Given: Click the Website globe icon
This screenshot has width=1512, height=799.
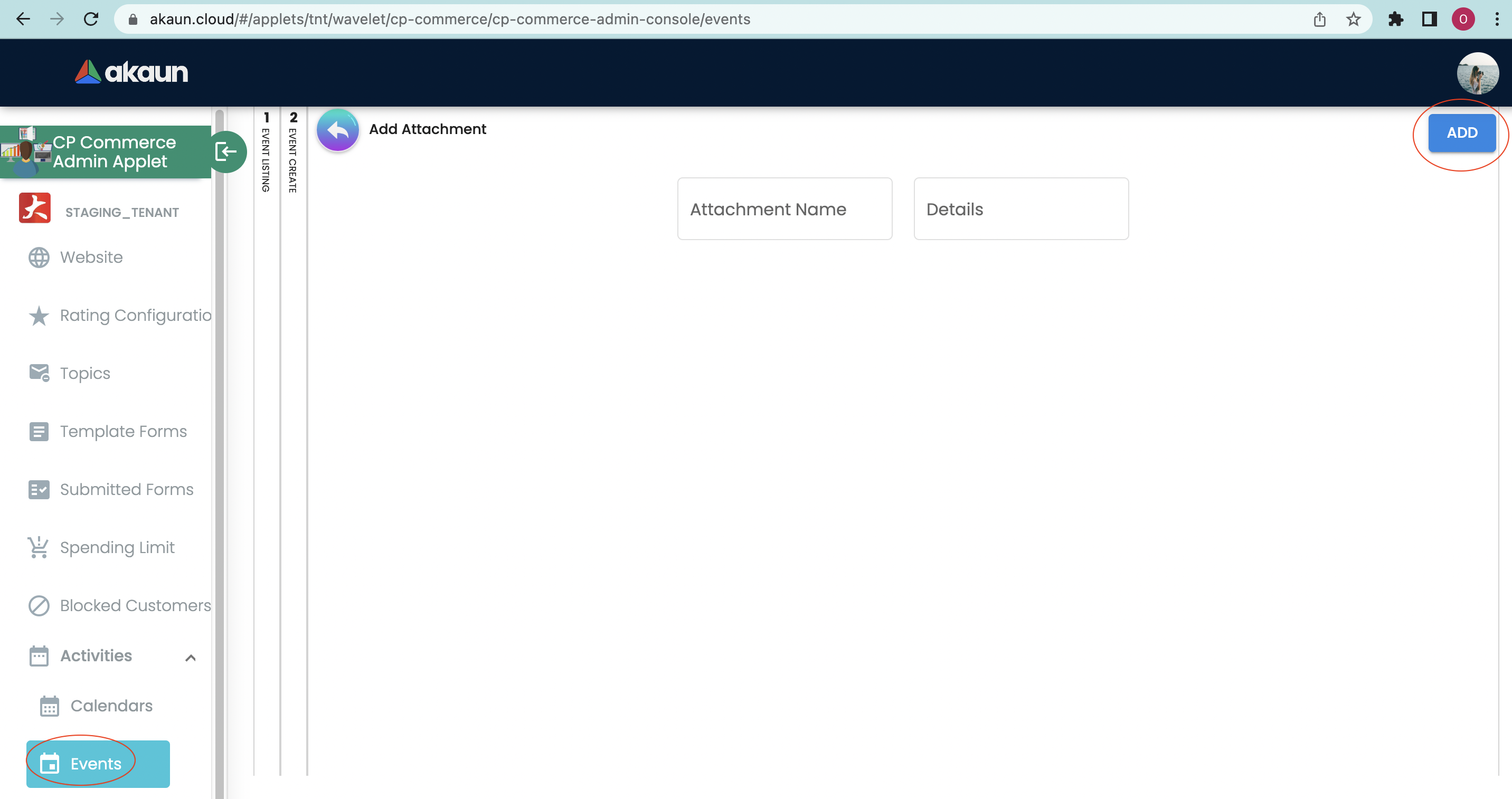Looking at the screenshot, I should [39, 258].
